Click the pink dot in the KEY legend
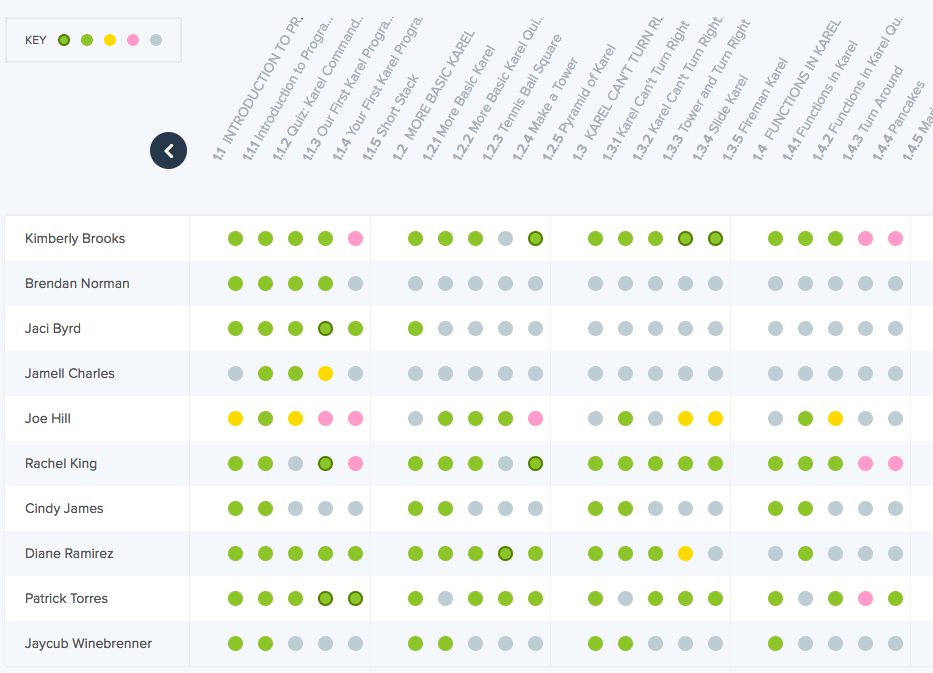Screen dimensions: 933x673 coord(133,40)
